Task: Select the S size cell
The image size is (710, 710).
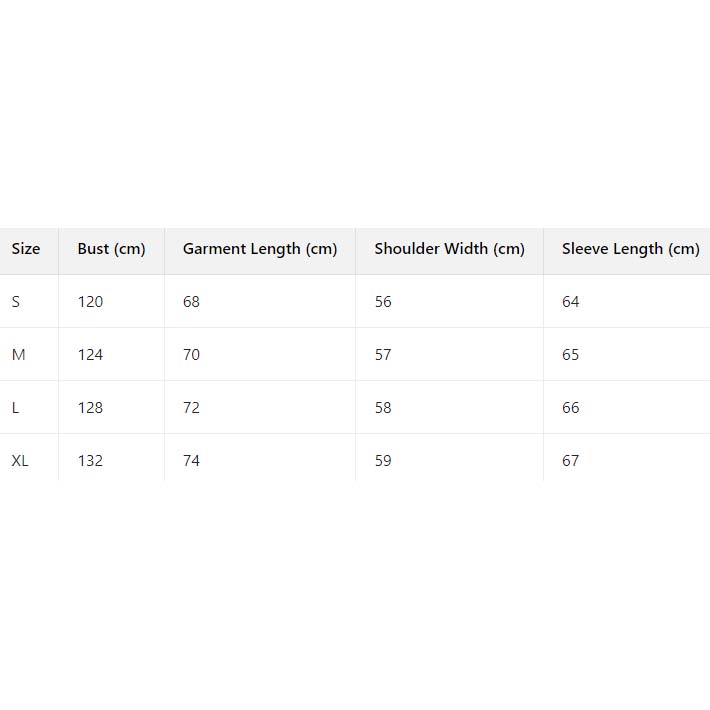Action: pos(16,302)
